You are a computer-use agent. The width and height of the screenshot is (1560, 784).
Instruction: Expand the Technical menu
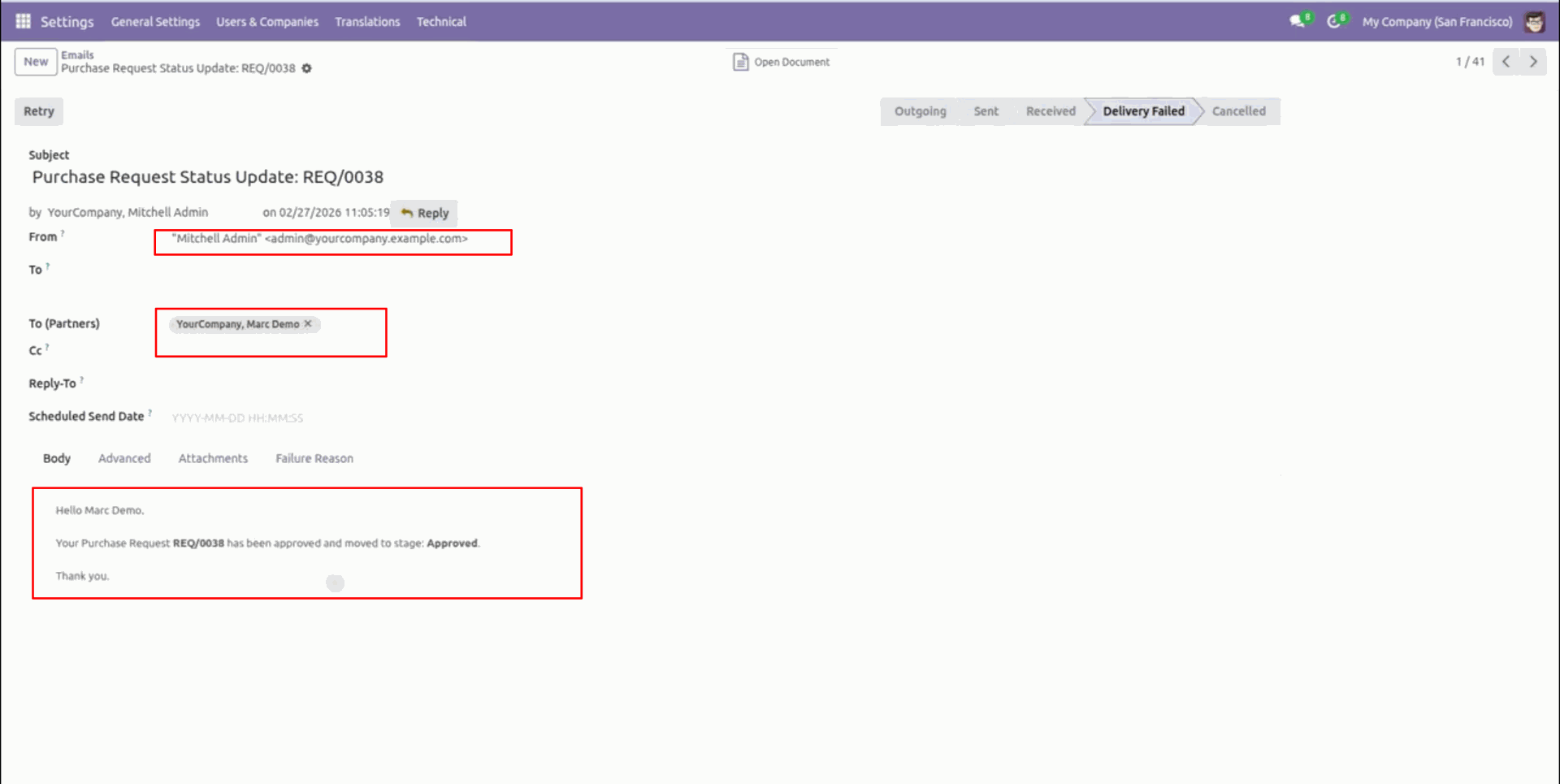441,22
